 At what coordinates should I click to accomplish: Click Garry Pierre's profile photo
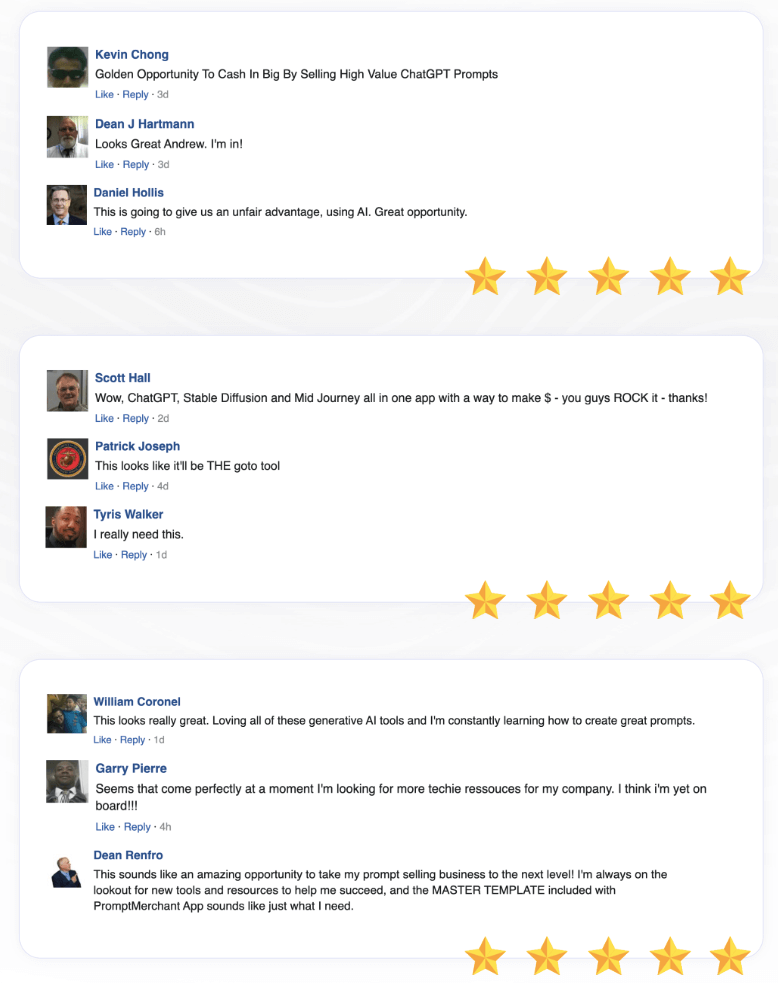point(67,781)
